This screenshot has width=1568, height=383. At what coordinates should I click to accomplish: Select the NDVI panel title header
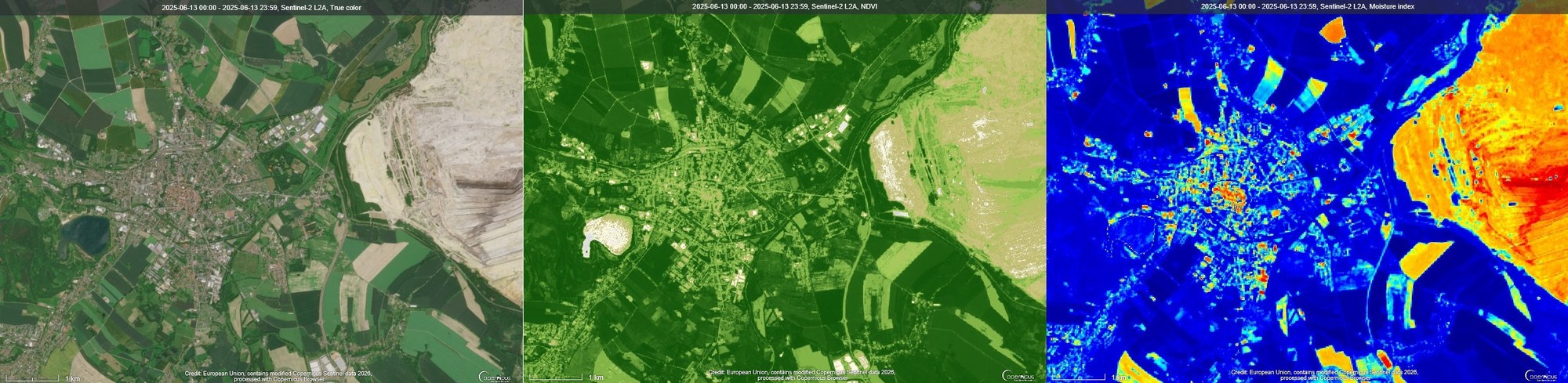(784, 6)
